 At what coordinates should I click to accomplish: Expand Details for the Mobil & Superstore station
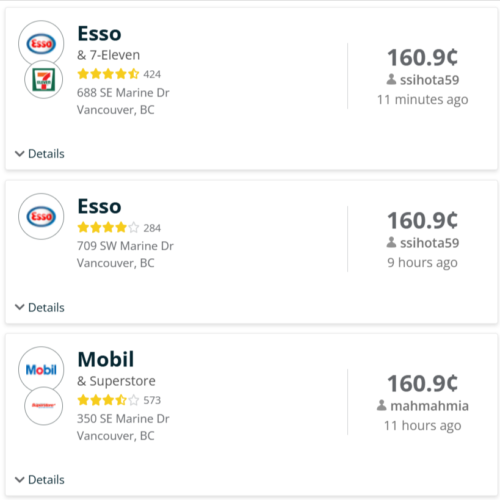click(x=40, y=480)
